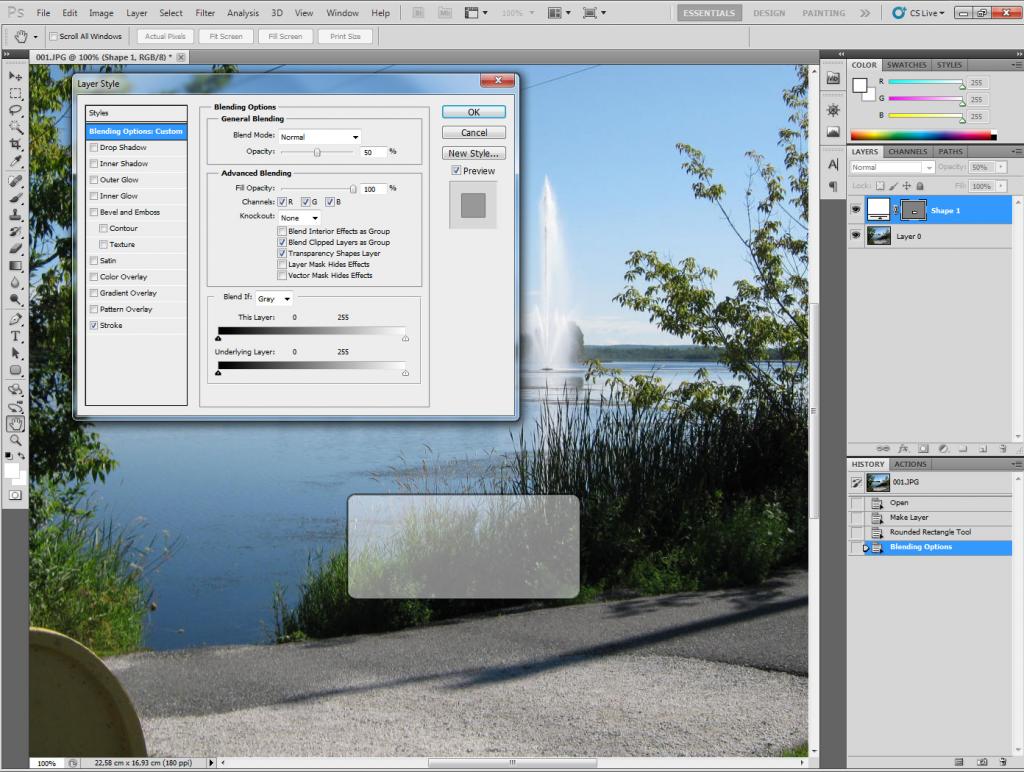The image size is (1024, 772).
Task: Open the Blend If channel dropdown
Action: (274, 298)
